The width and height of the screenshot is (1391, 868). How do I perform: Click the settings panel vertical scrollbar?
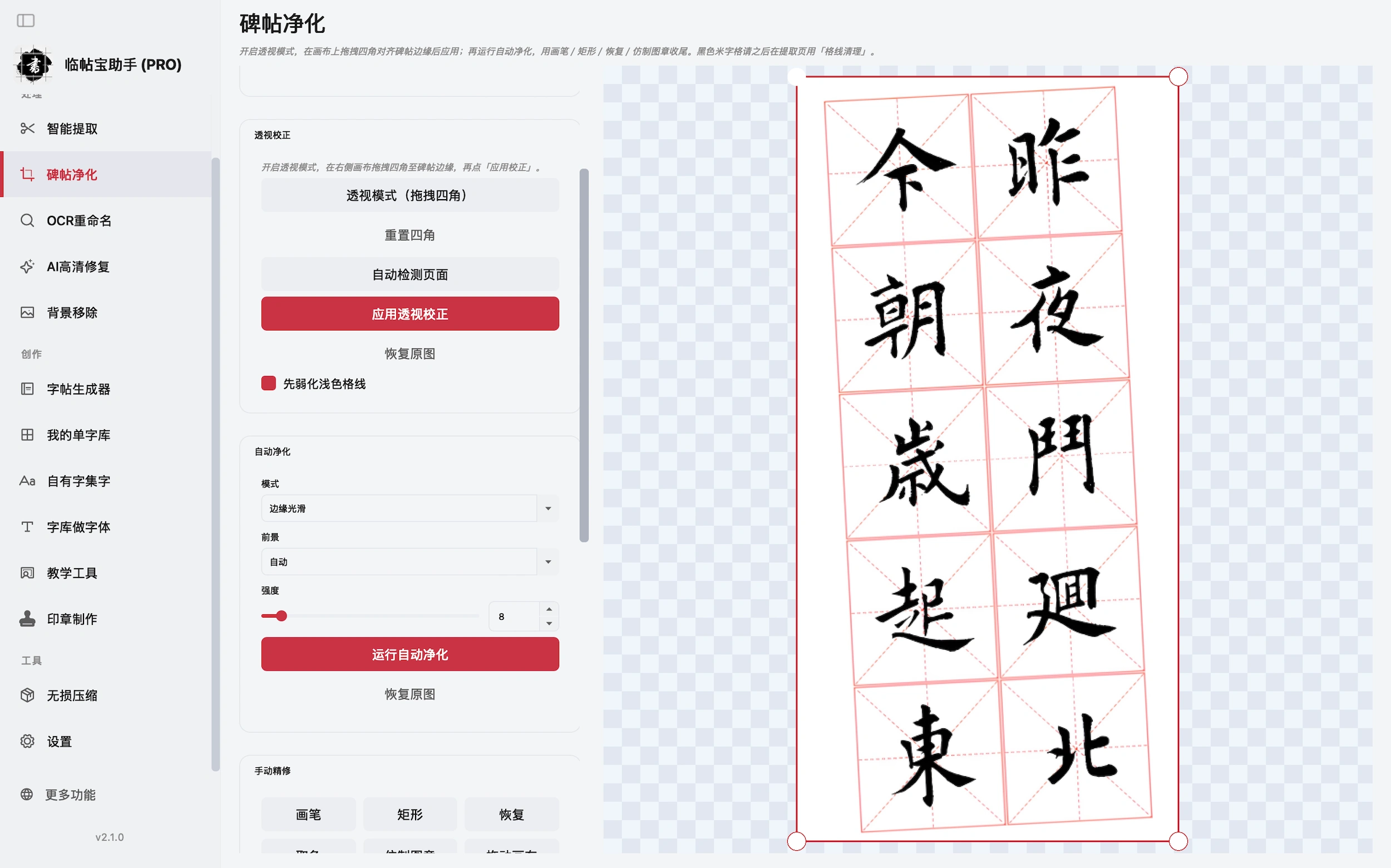(584, 355)
